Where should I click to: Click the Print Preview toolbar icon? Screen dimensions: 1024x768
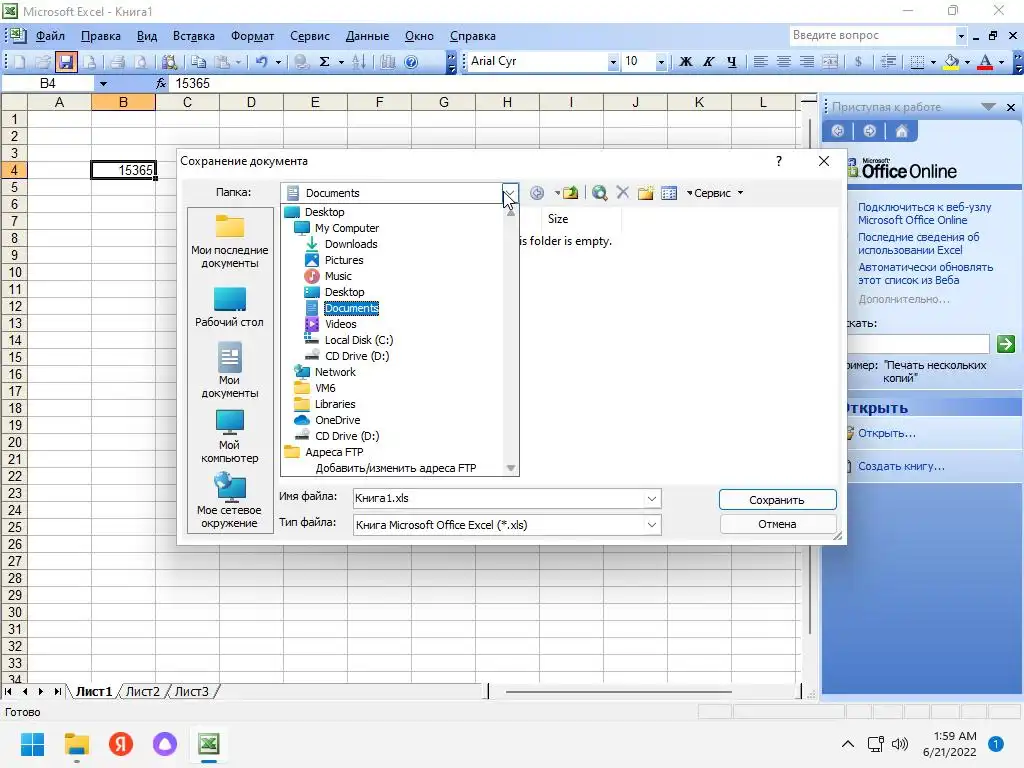[140, 61]
